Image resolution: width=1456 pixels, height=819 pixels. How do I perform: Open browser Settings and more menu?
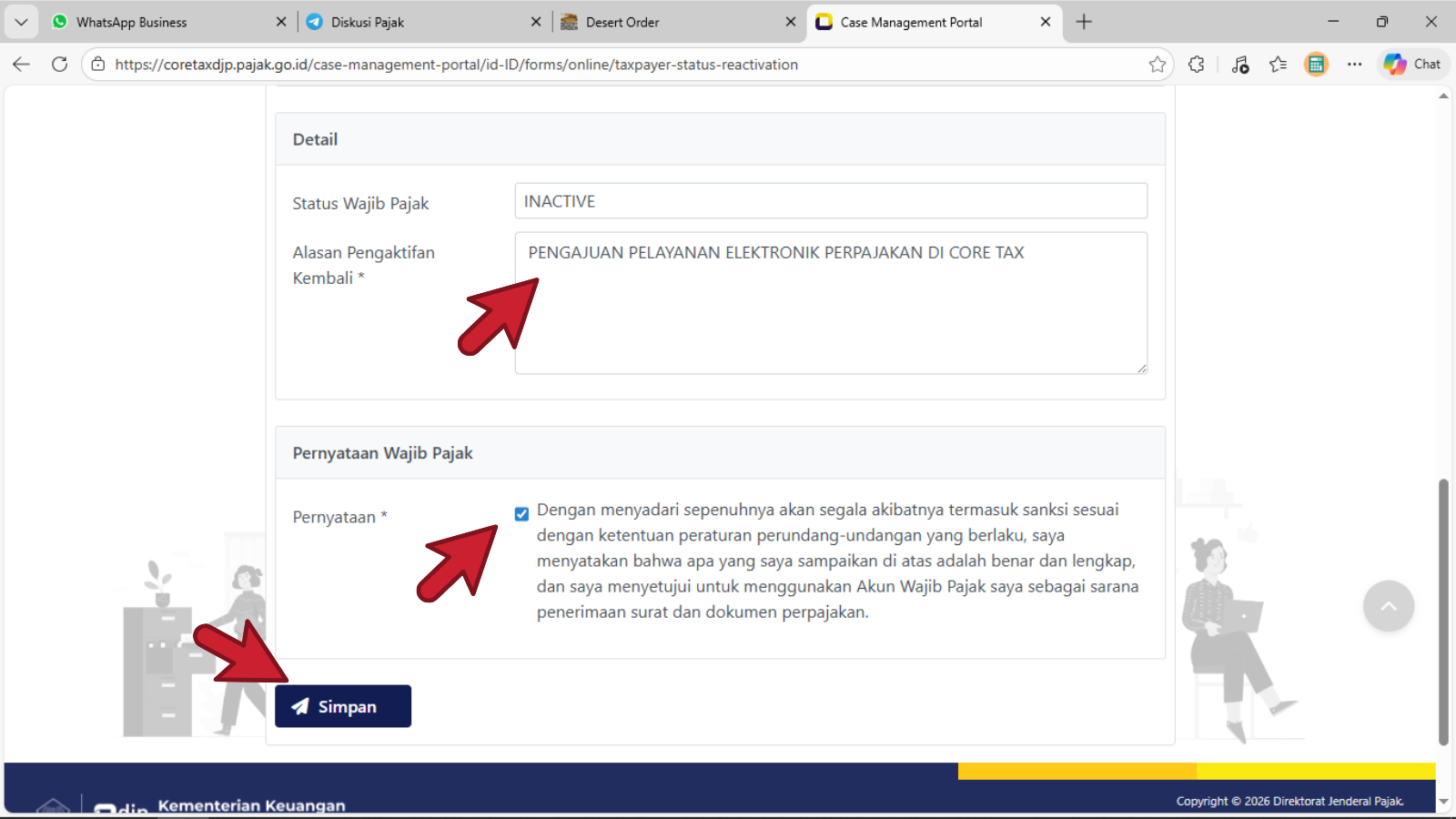point(1354,64)
